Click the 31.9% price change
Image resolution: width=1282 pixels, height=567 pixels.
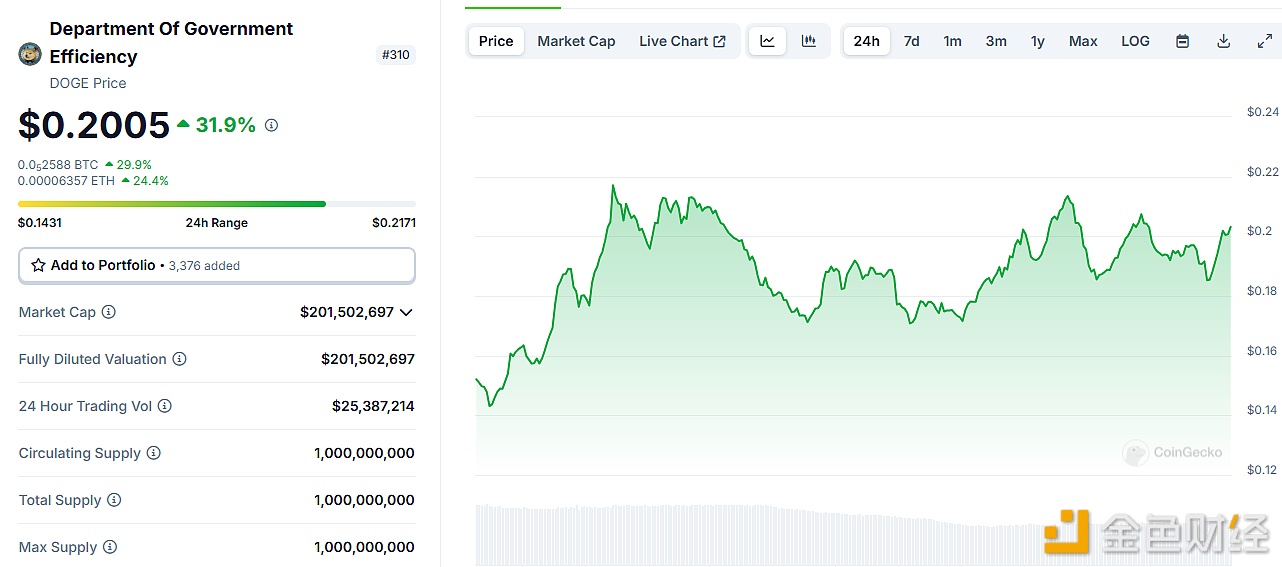[217, 125]
